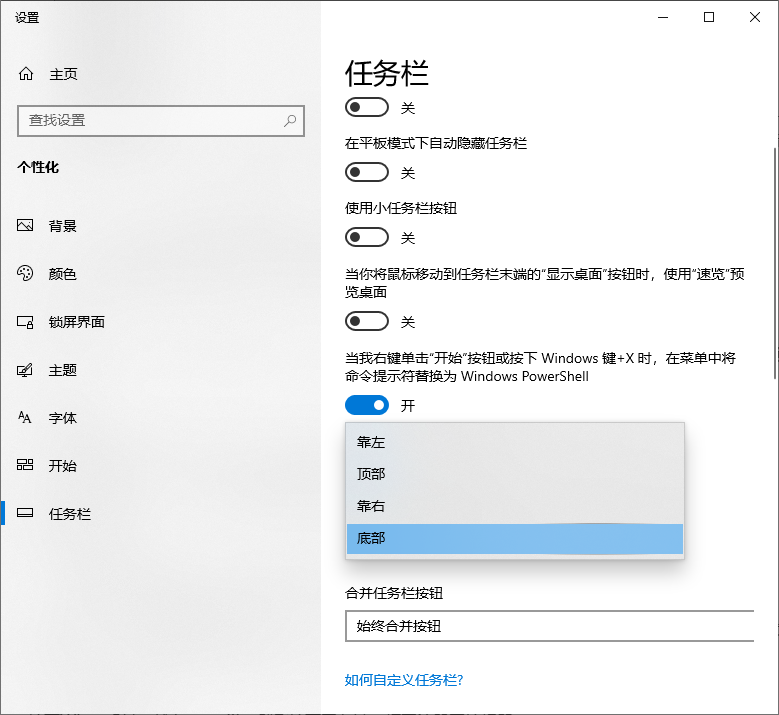
Task: Navigate to 开始 settings
Action: tap(63, 466)
